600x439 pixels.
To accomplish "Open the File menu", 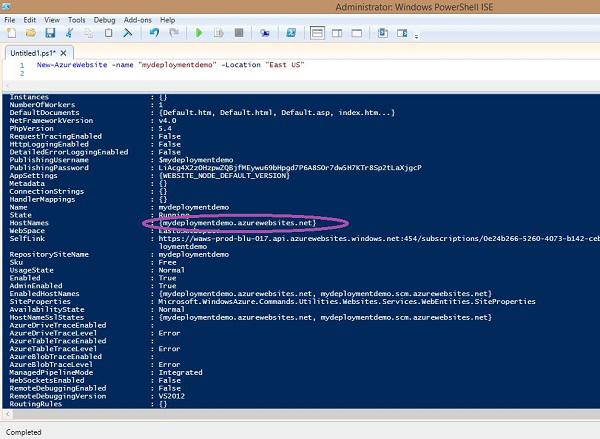I will point(10,20).
